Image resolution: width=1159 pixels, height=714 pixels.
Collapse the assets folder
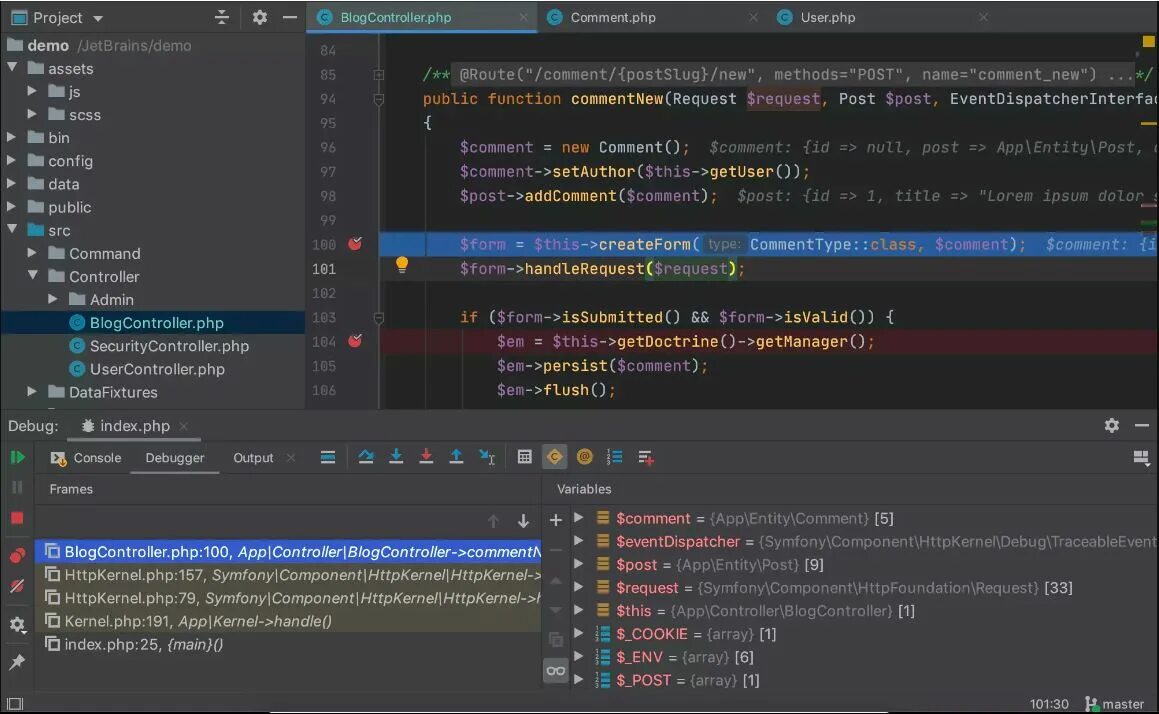(x=12, y=67)
